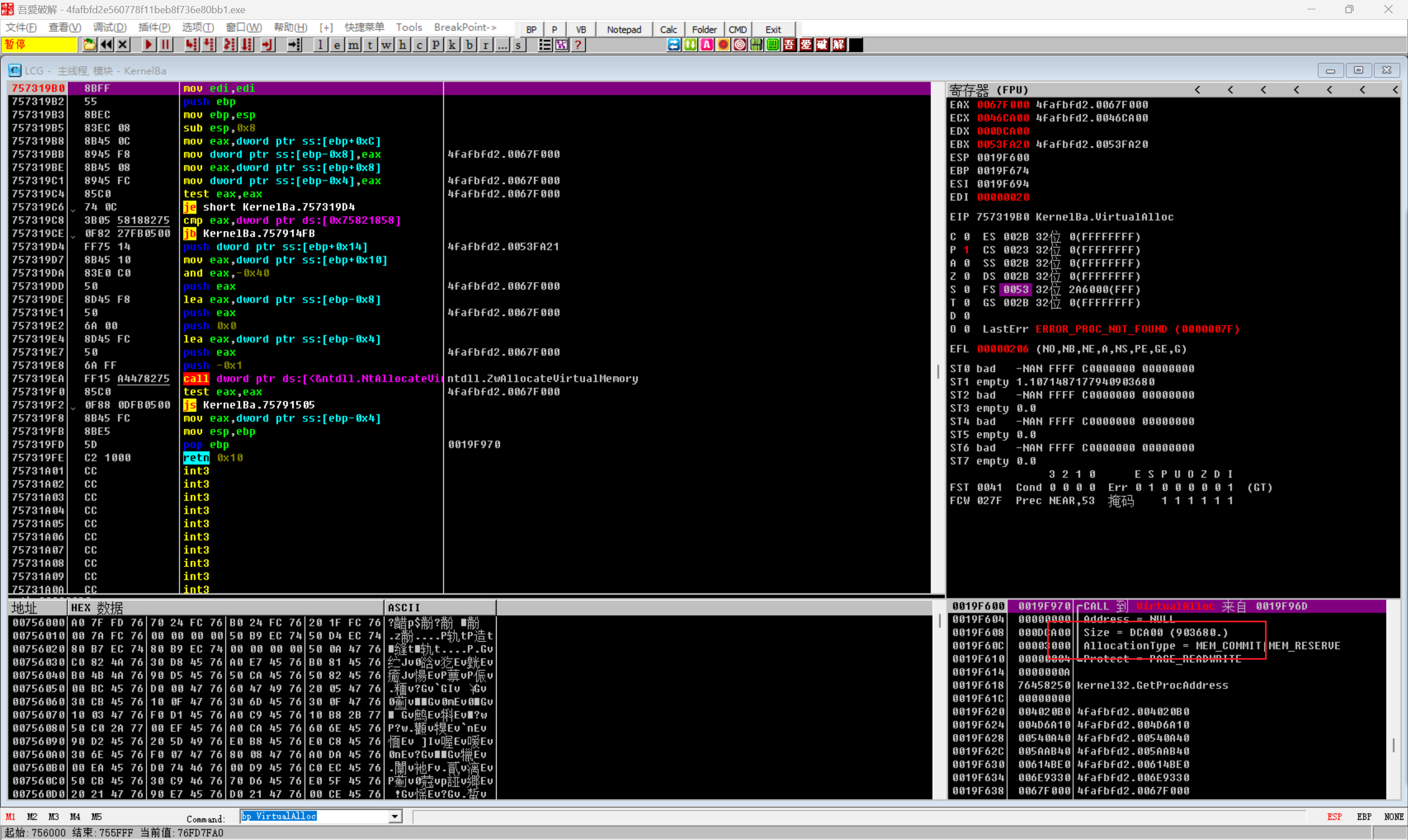Open the 选项(T) menu
The image size is (1408, 840).
click(x=197, y=27)
